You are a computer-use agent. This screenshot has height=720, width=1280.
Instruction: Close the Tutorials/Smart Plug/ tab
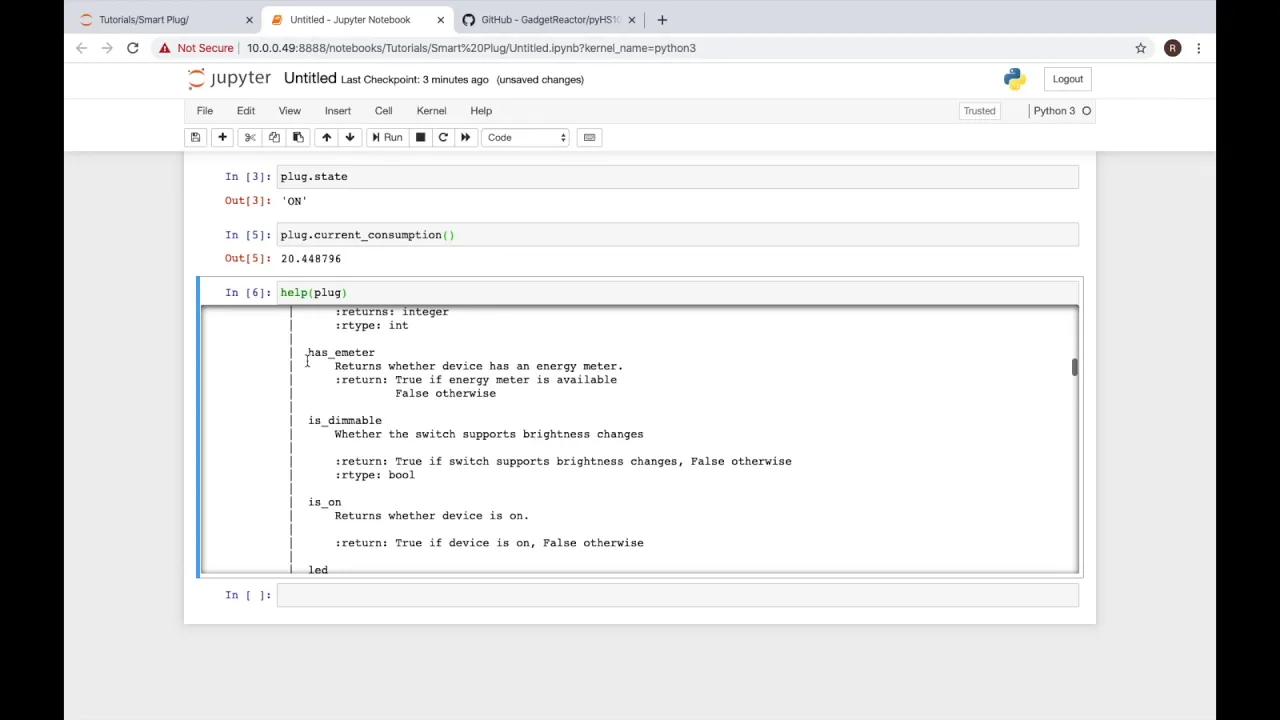(249, 20)
